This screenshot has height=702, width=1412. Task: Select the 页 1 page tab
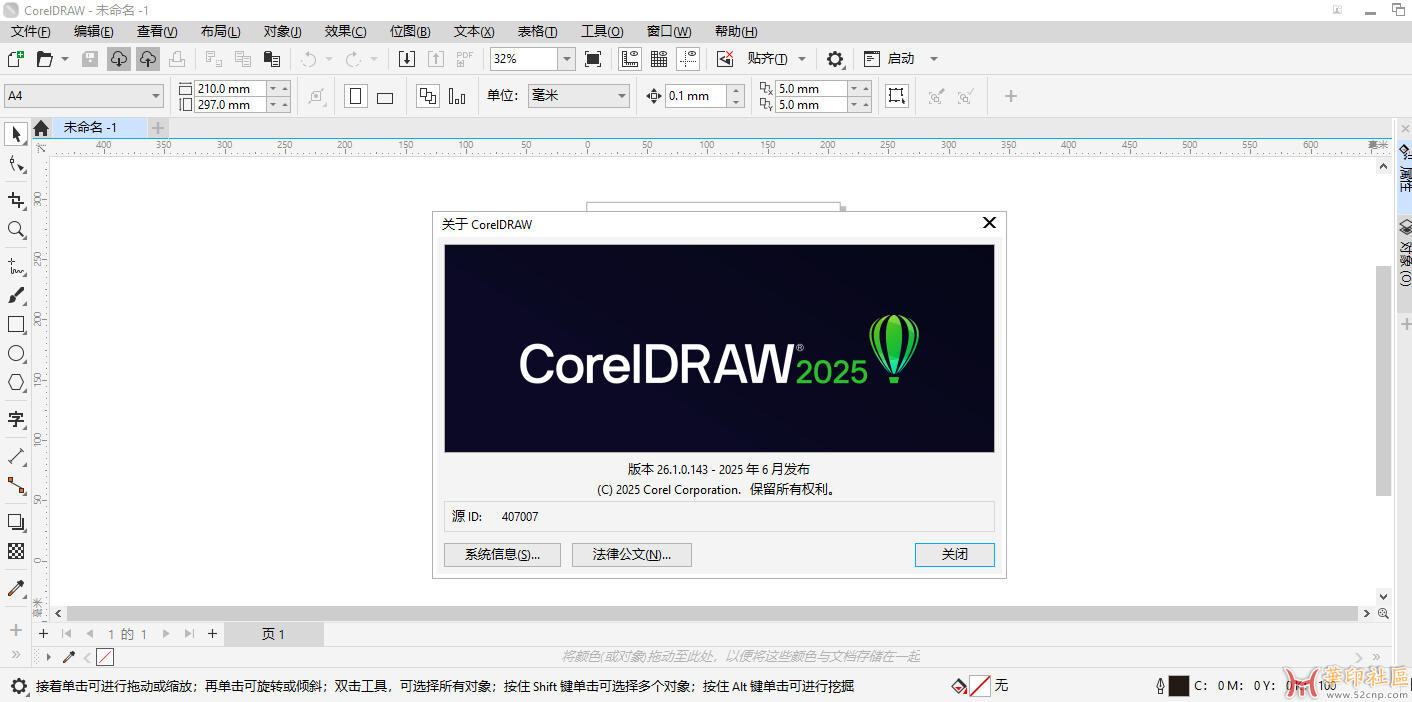[274, 634]
